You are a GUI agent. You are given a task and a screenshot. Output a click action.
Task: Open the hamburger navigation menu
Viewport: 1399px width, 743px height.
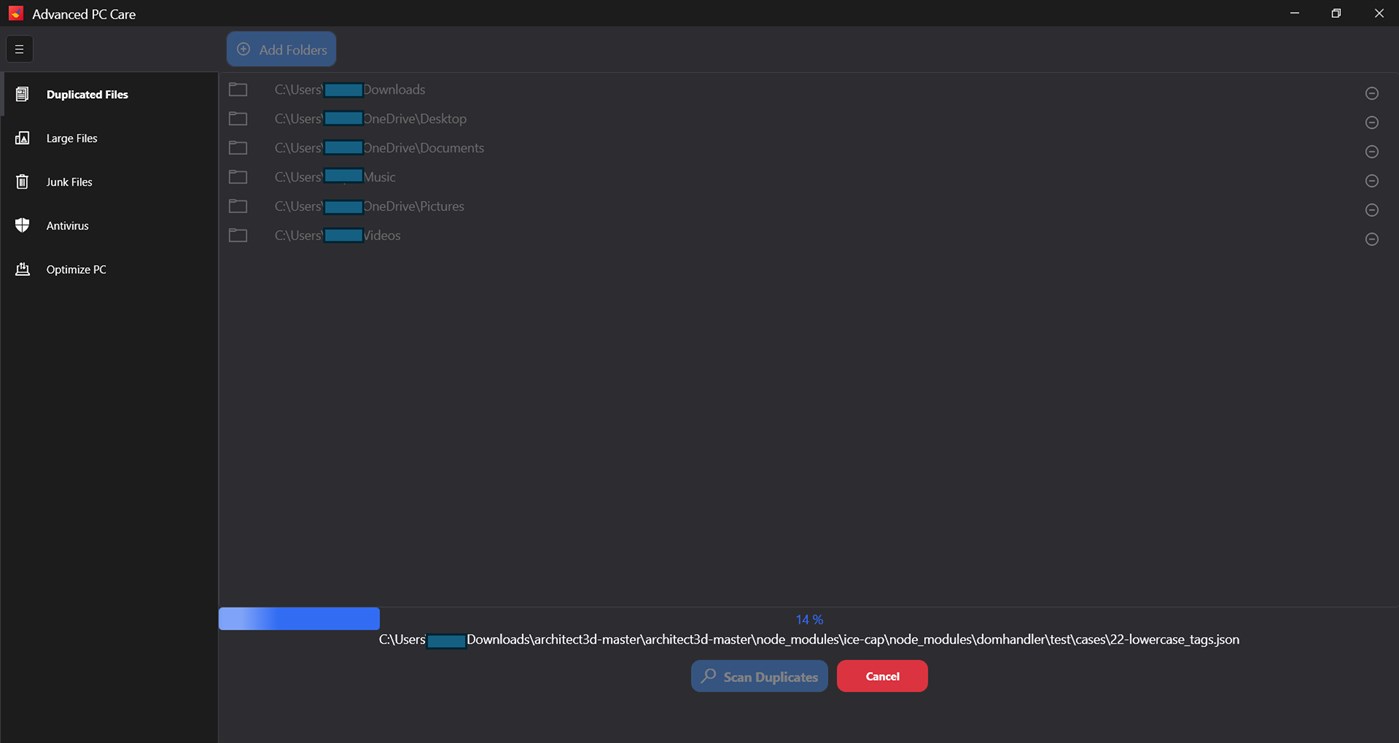tap(19, 48)
